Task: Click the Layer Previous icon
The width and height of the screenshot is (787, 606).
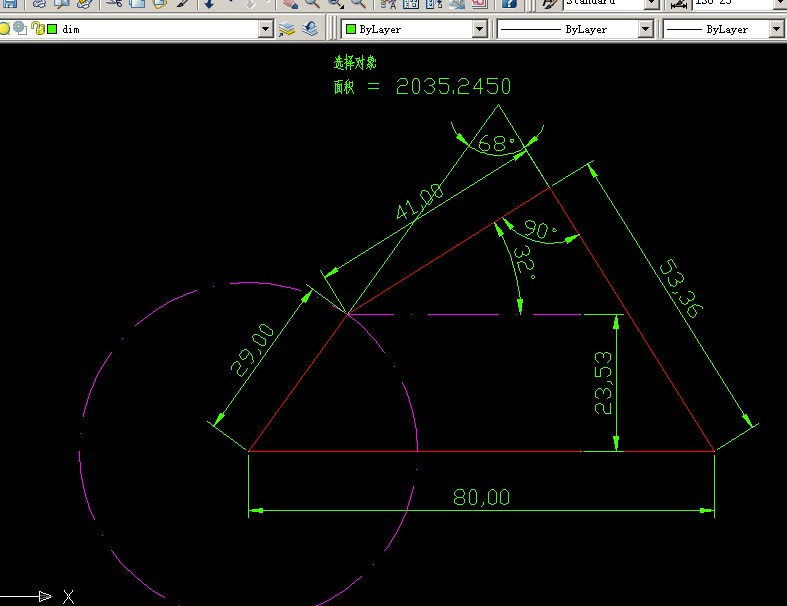Action: tap(310, 29)
